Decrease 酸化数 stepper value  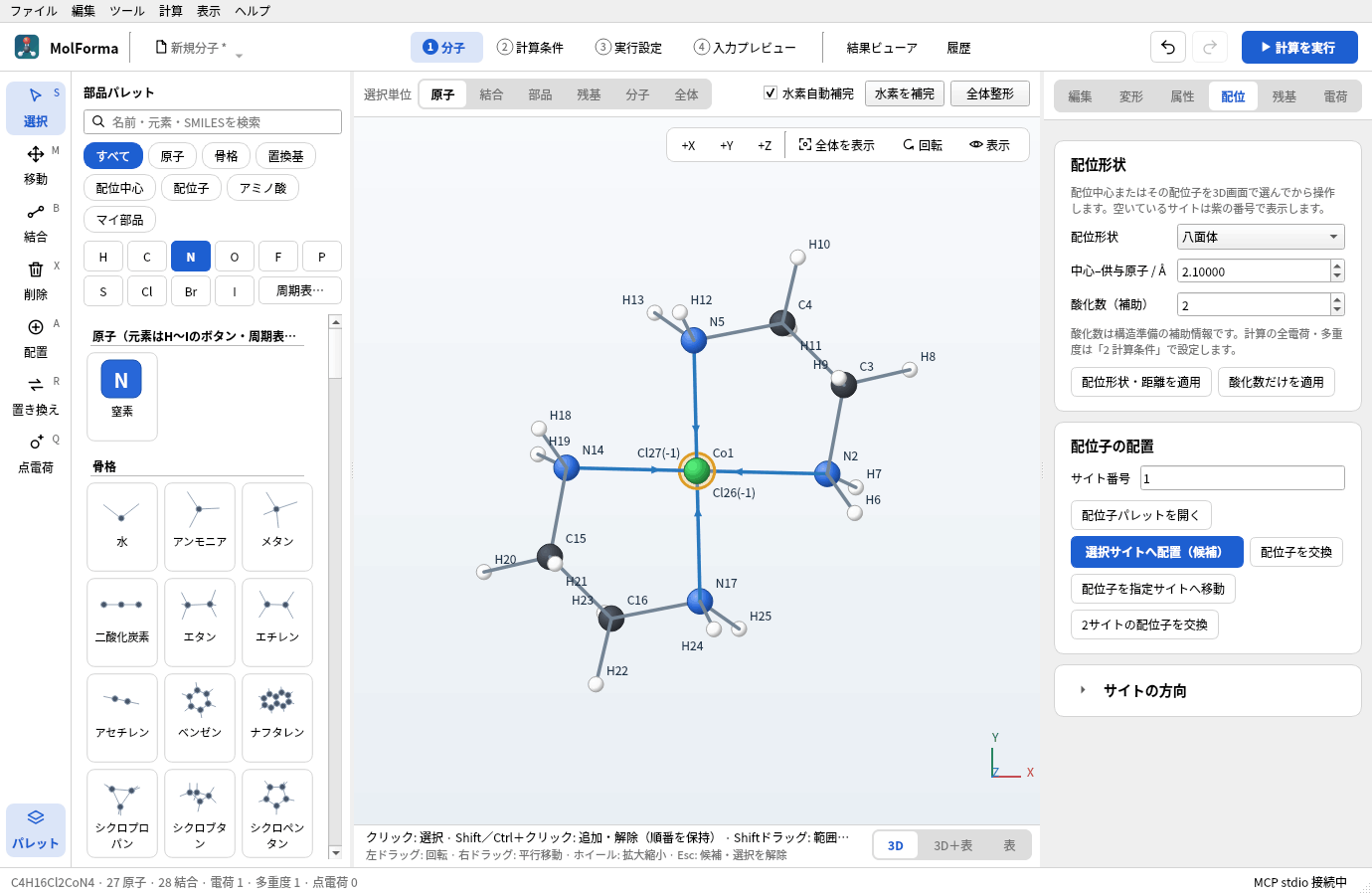pos(1337,310)
